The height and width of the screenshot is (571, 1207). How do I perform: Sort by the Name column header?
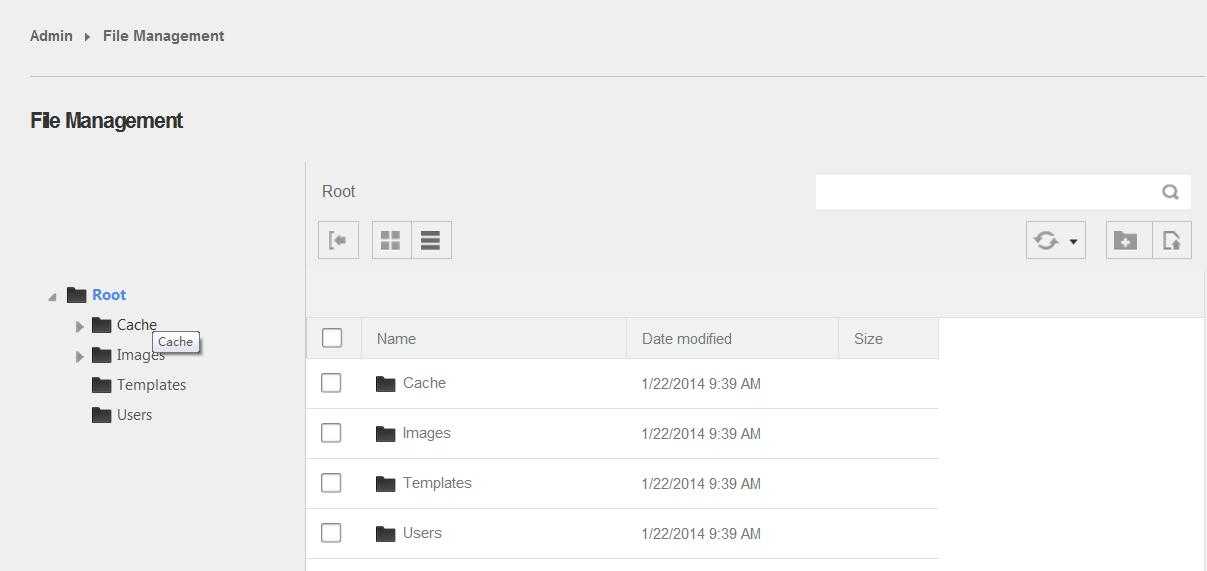click(396, 339)
